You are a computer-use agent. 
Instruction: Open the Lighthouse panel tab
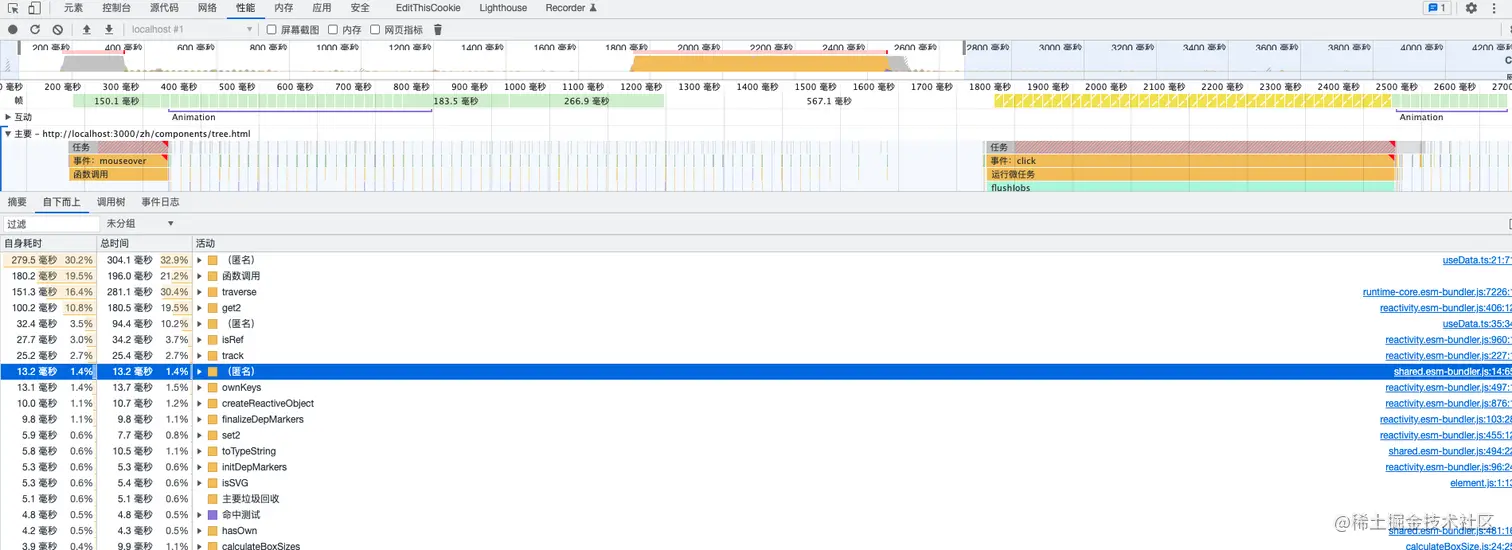503,8
